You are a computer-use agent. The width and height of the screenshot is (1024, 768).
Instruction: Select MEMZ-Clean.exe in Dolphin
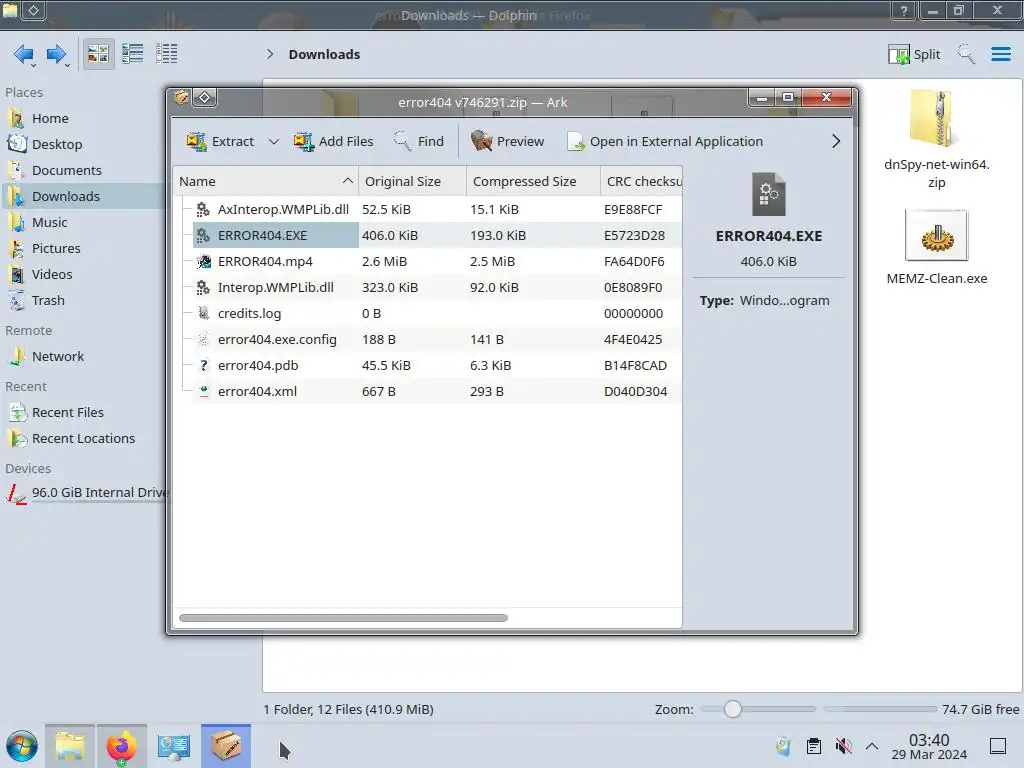(936, 248)
